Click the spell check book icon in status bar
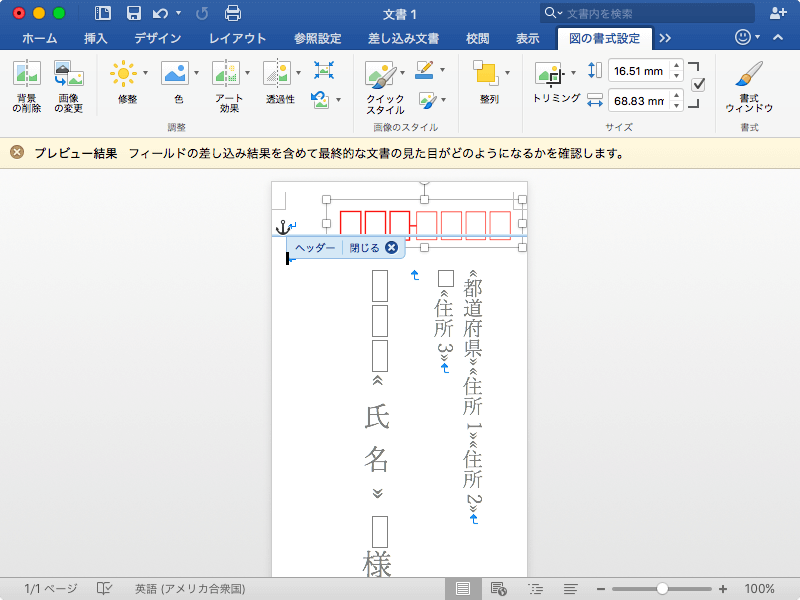 tap(104, 589)
